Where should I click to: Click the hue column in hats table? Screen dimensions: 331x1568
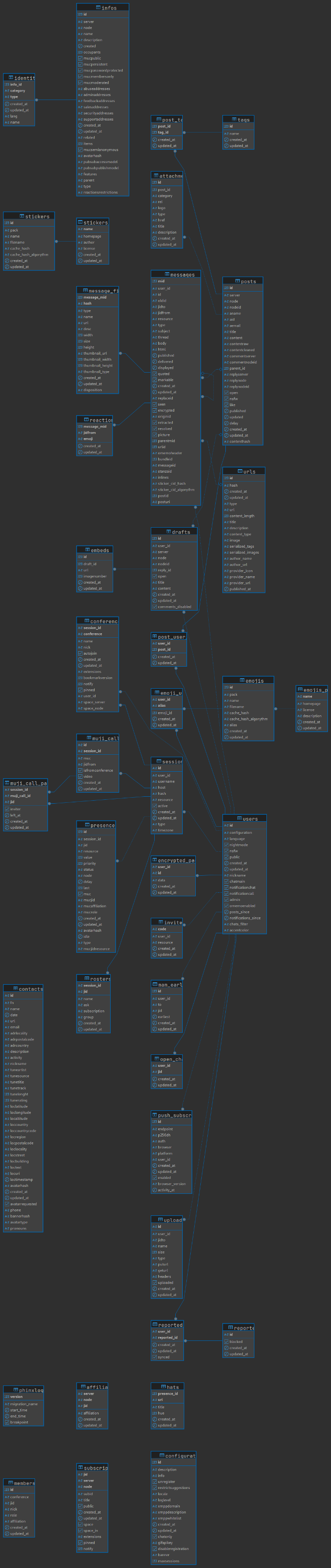161,1413
